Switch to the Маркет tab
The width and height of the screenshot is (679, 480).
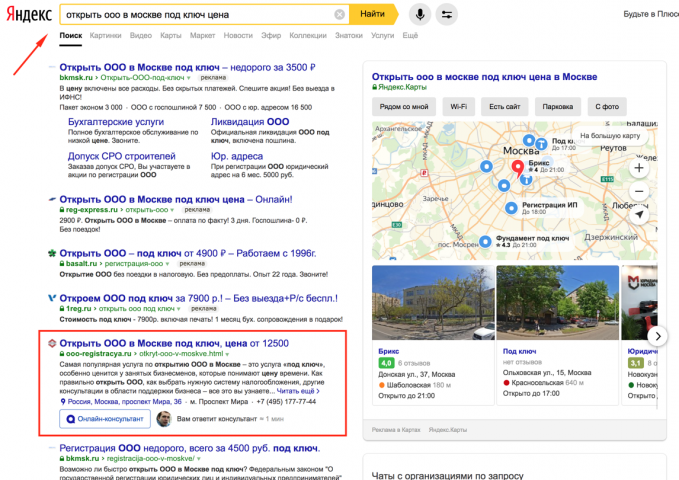[202, 36]
